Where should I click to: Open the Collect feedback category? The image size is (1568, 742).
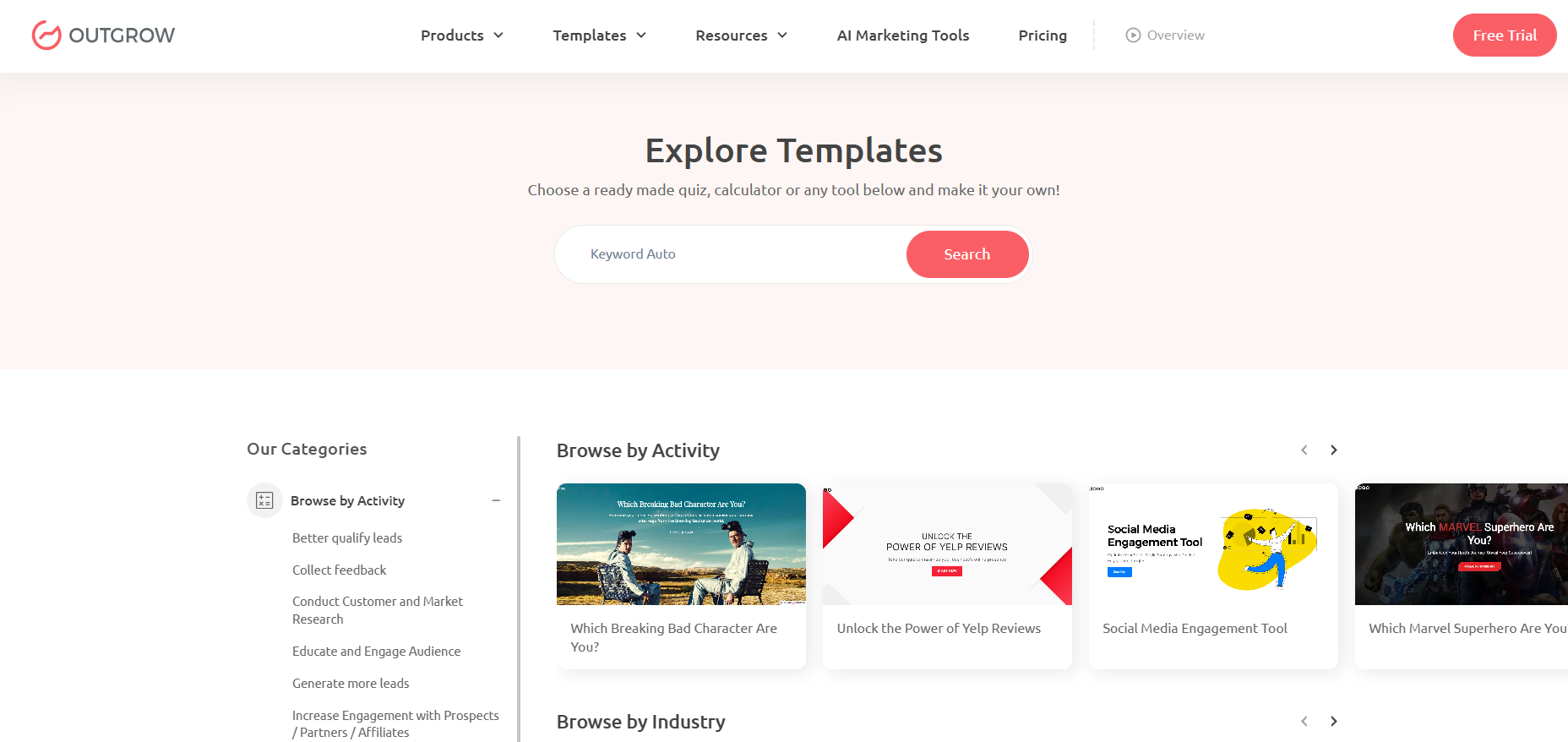click(339, 570)
